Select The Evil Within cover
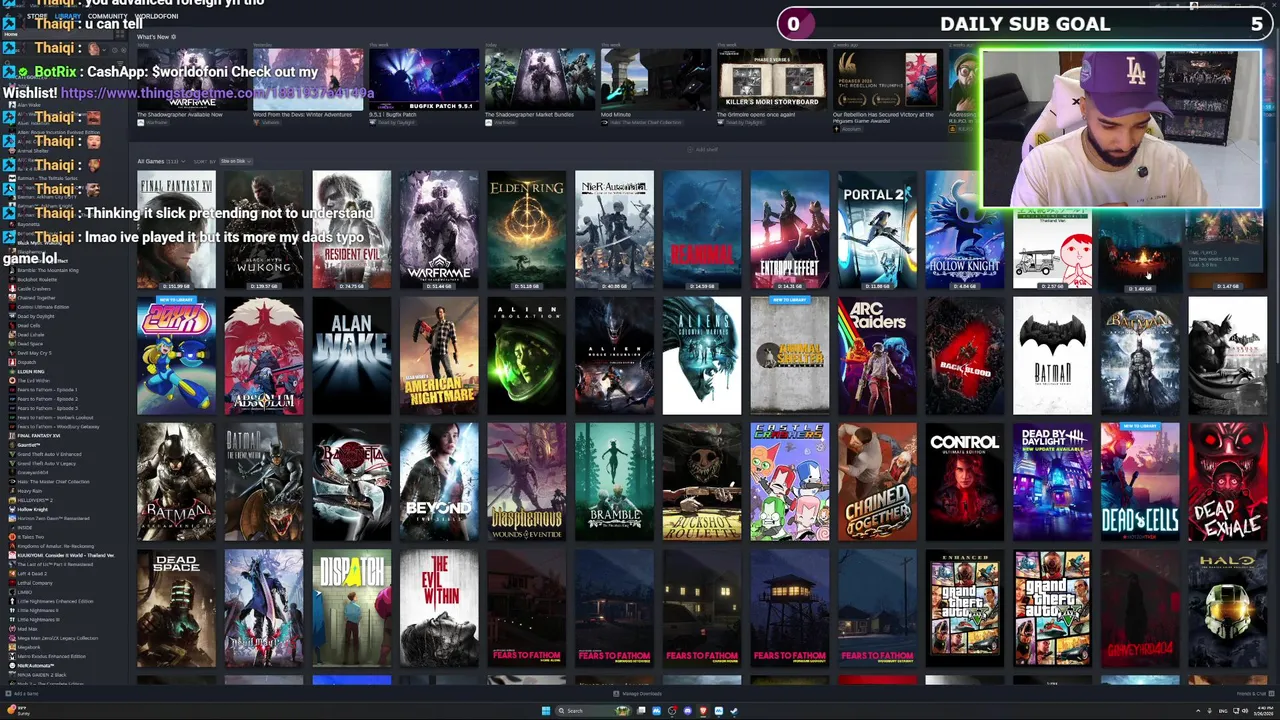Viewport: 1280px width, 720px height. point(439,608)
